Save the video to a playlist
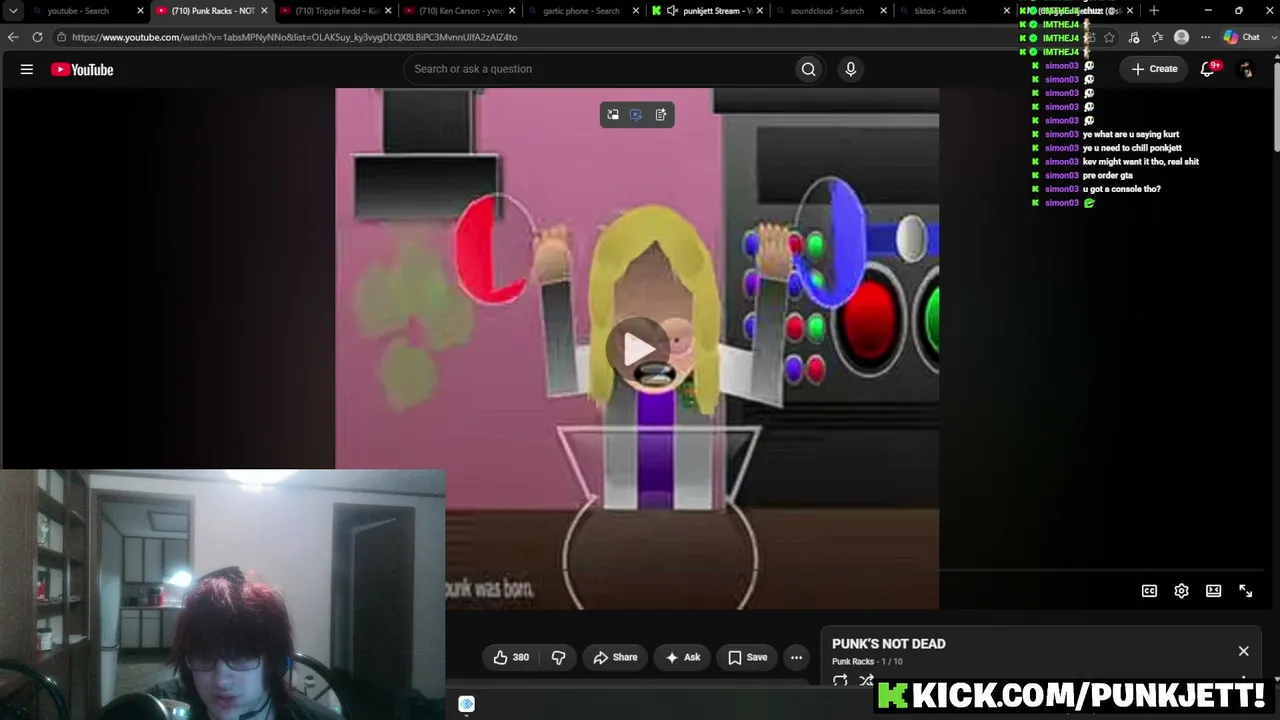This screenshot has height=720, width=1280. [747, 657]
